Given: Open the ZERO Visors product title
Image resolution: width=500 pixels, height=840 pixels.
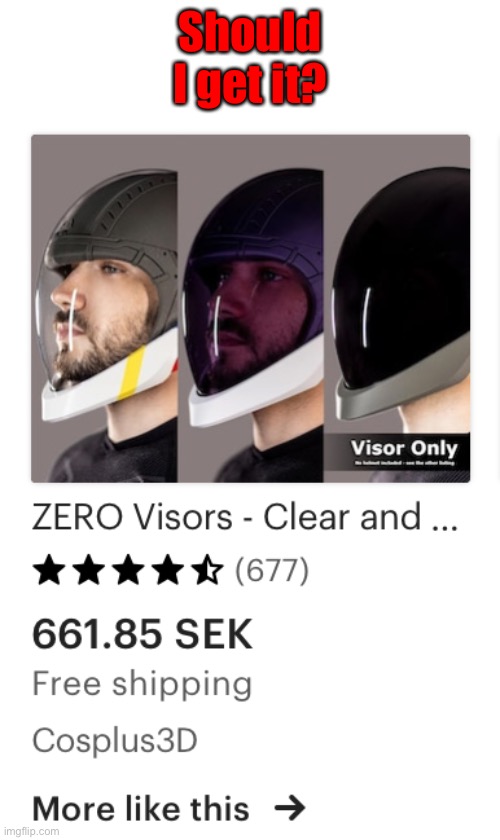Looking at the screenshot, I should click(x=244, y=517).
